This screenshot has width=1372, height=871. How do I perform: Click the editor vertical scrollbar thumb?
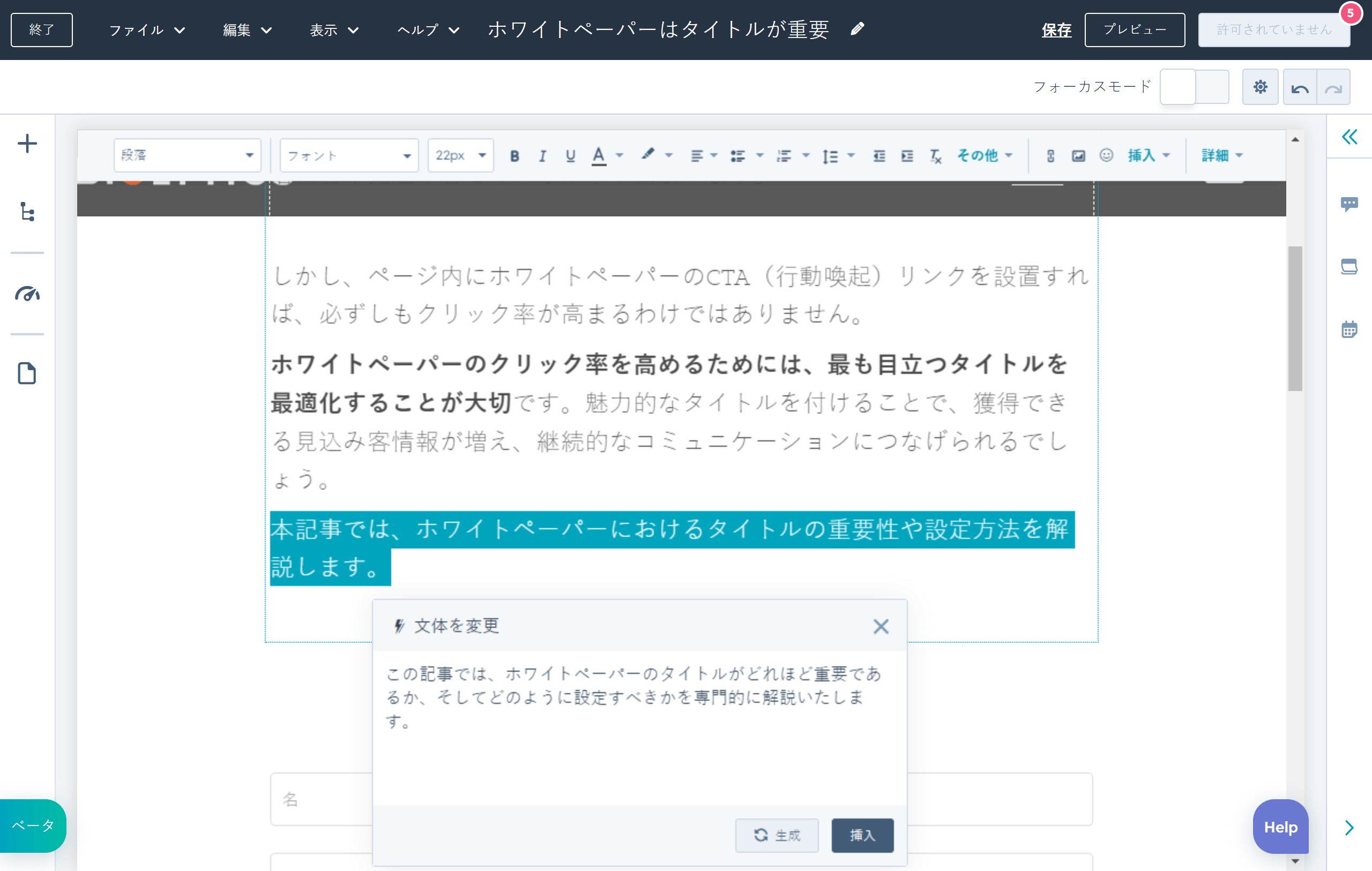coord(1294,318)
